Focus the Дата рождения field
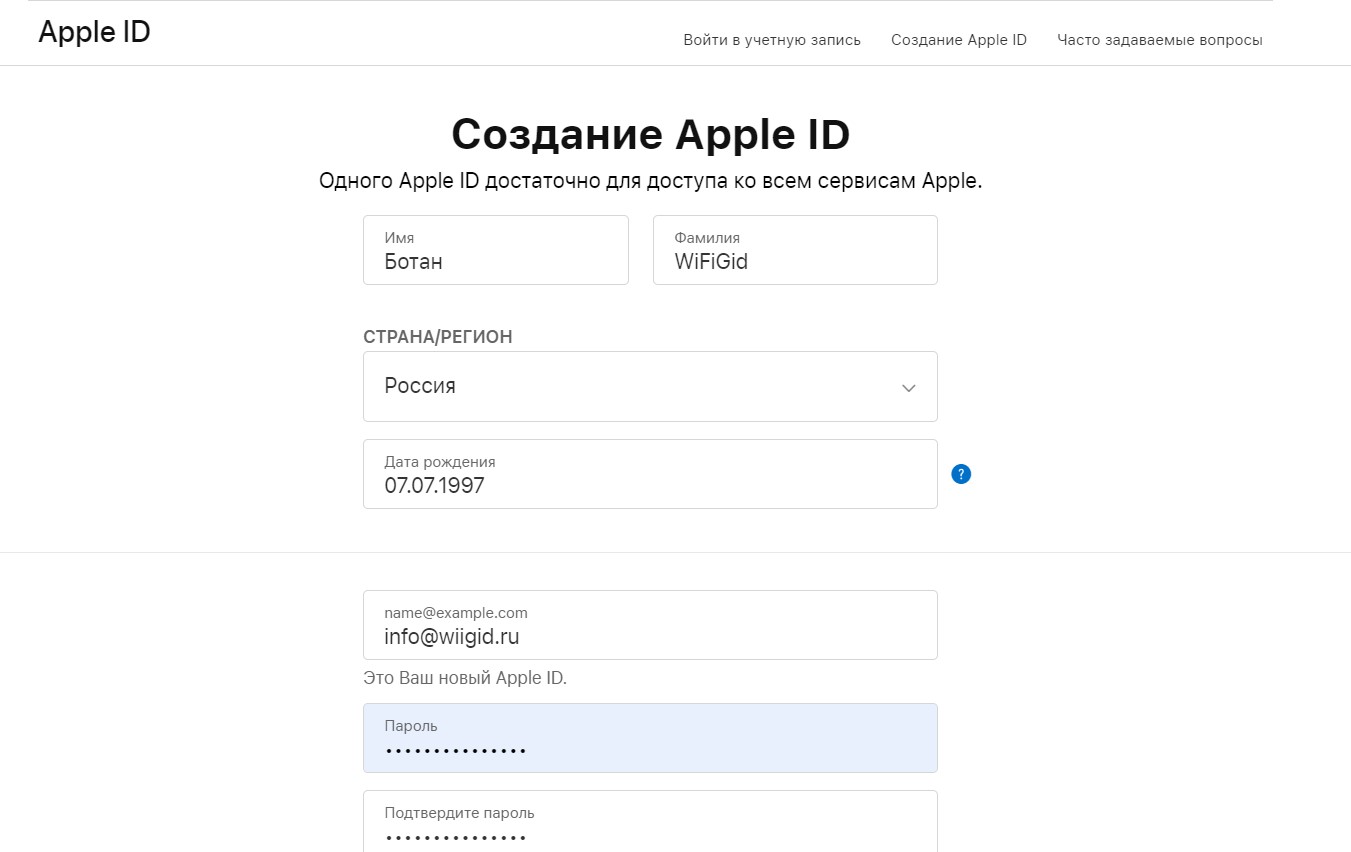The image size is (1351, 852). tap(650, 474)
